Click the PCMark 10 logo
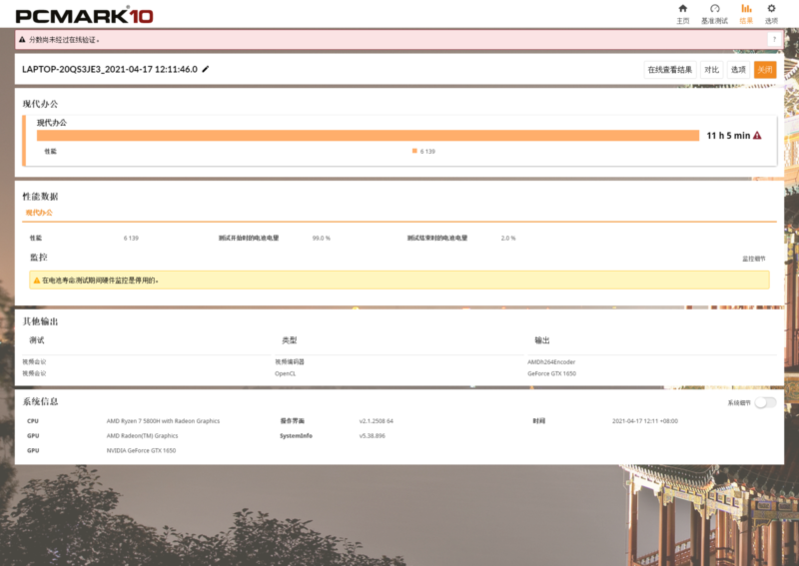Viewport: 799px width, 566px height. tap(84, 16)
